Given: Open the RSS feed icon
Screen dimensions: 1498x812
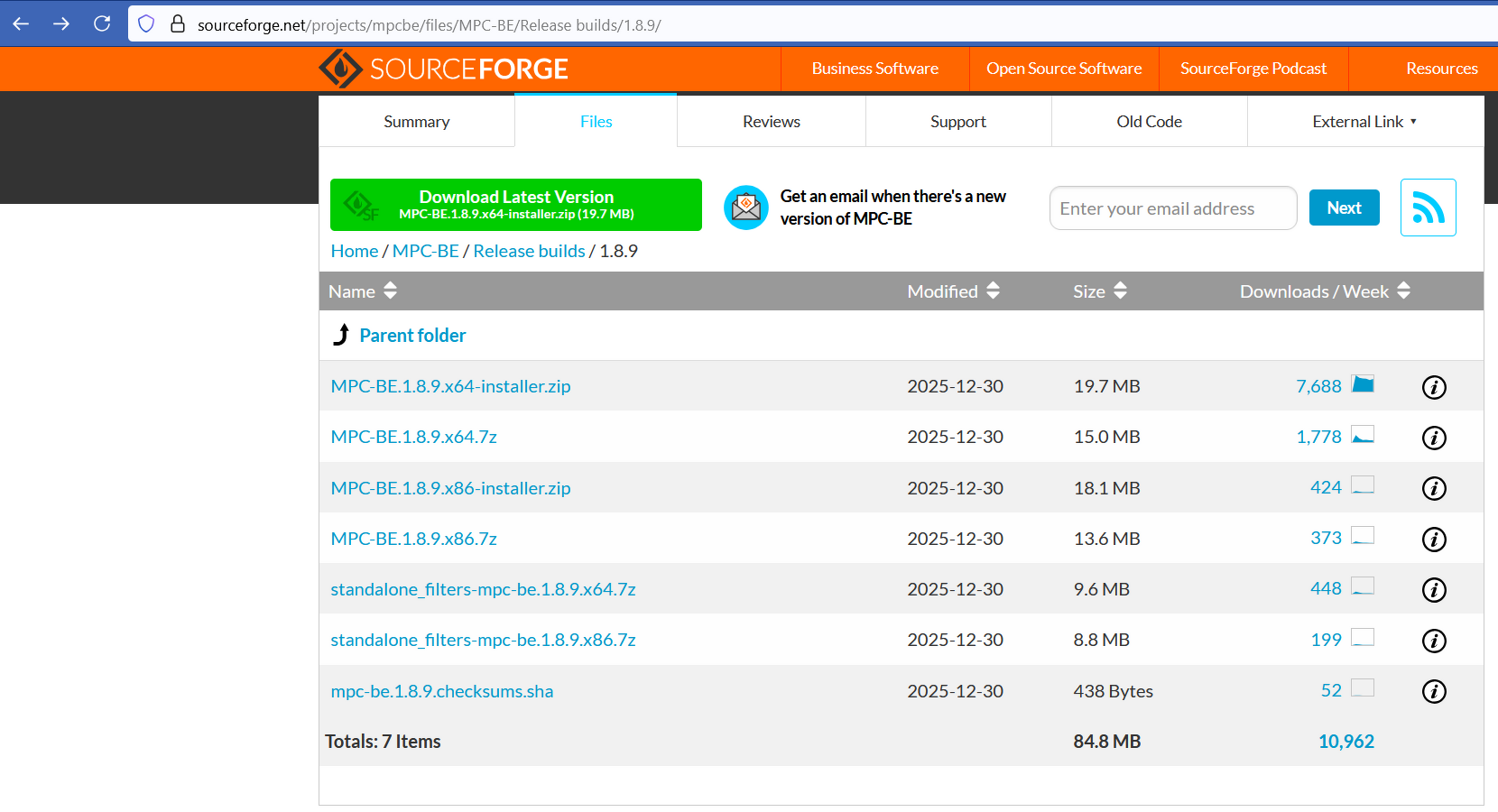Looking at the screenshot, I should coord(1429,208).
